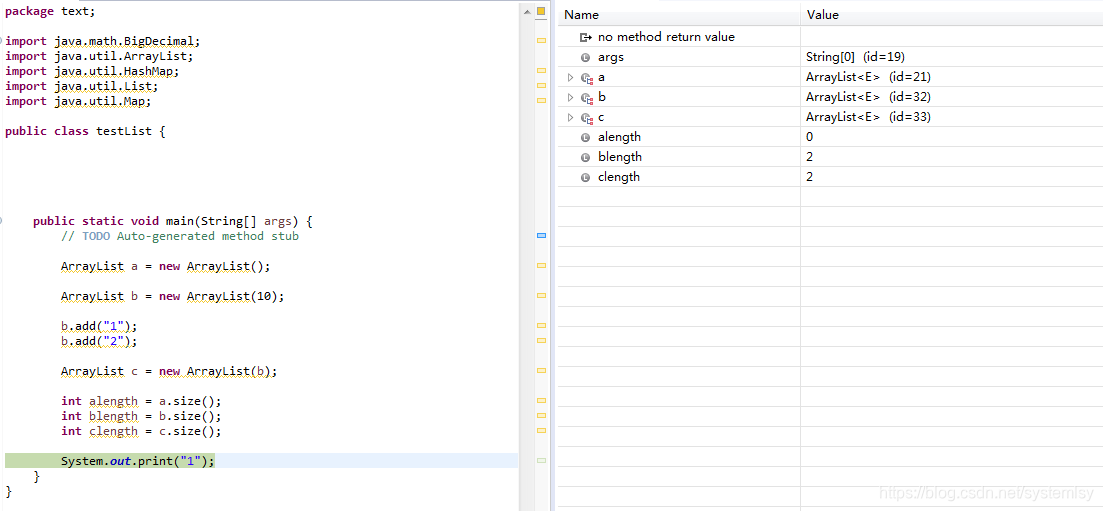1103x511 pixels.
Task: Click the value 'ArrayList<E> (id=33)'
Action: point(869,118)
